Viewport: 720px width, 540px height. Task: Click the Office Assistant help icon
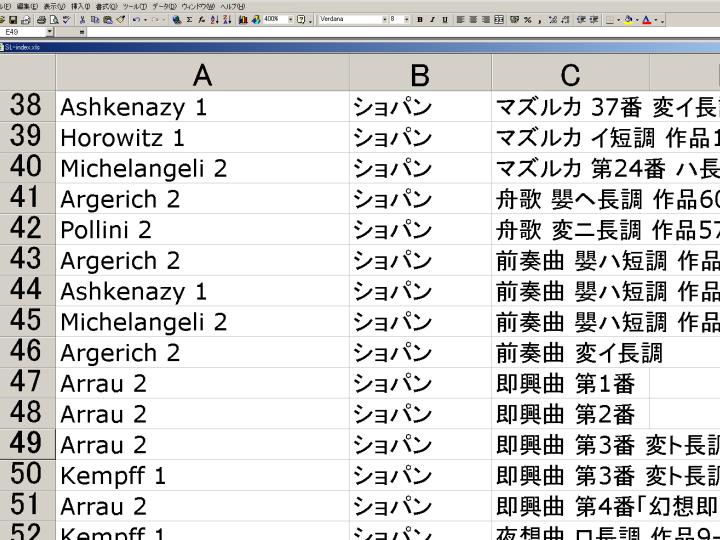point(301,20)
